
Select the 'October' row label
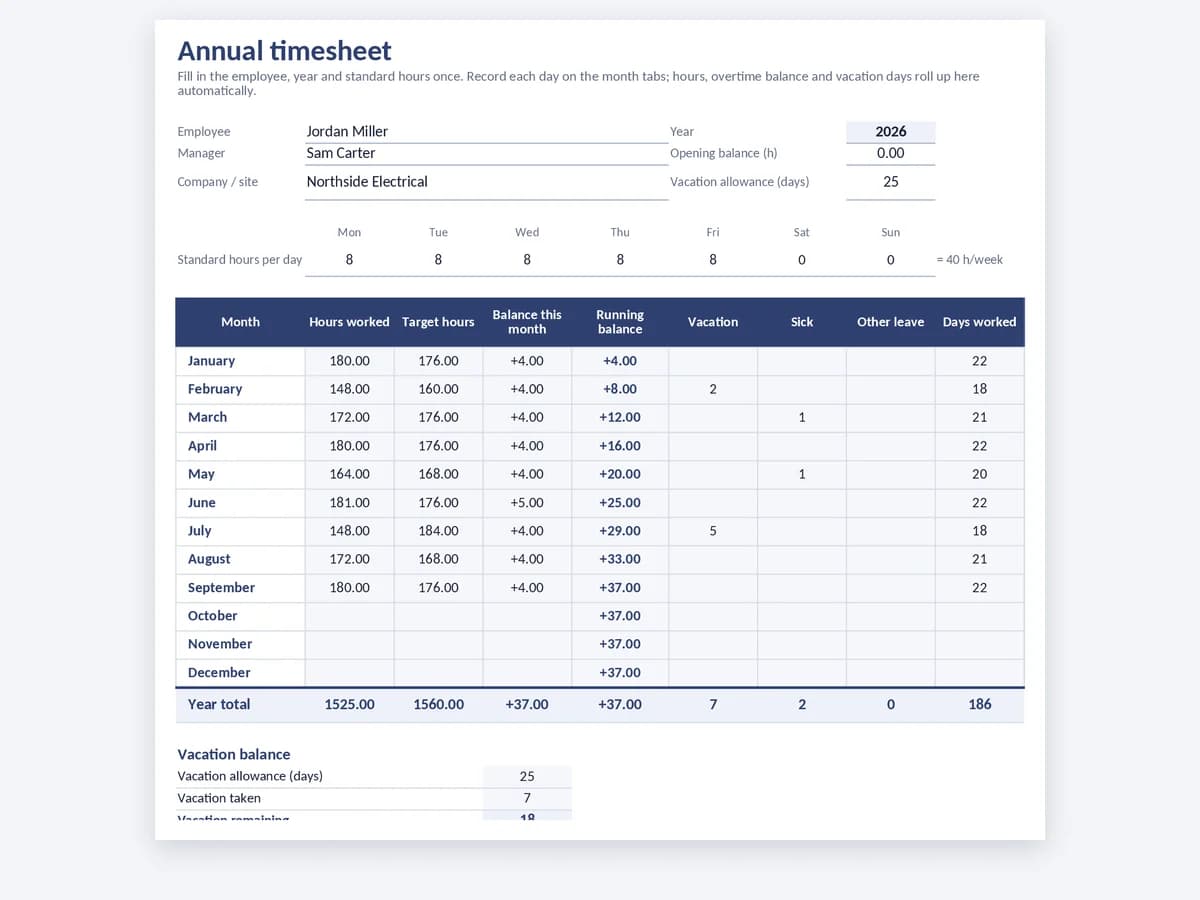240,616
